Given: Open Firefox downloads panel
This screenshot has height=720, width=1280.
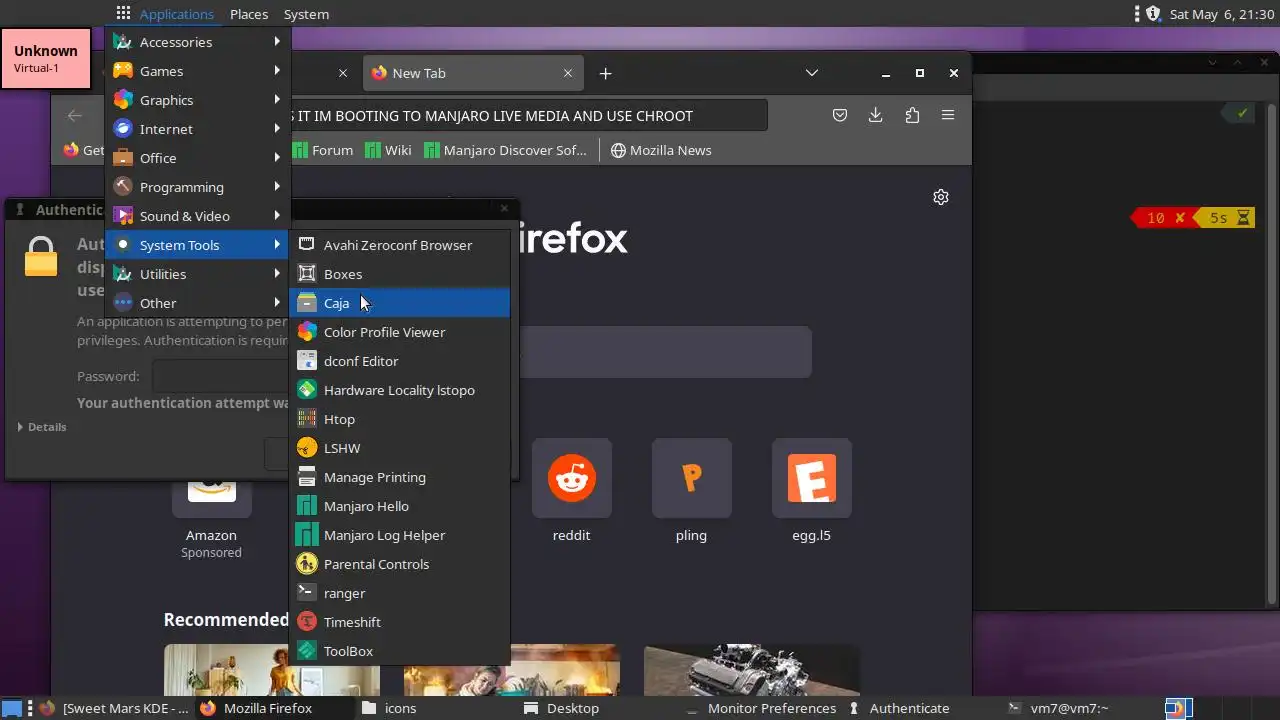Looking at the screenshot, I should [875, 115].
